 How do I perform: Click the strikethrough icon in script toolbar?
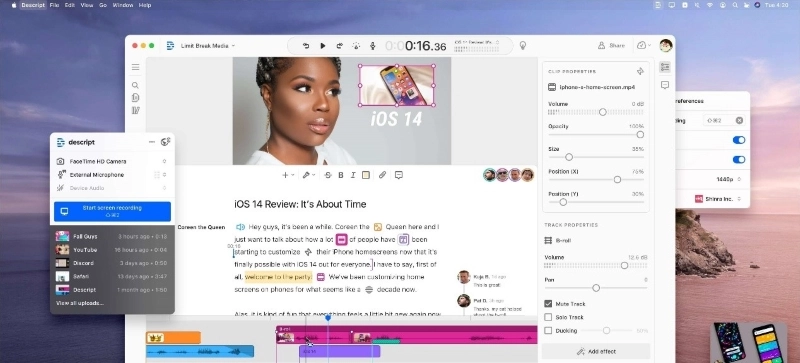click(x=328, y=175)
